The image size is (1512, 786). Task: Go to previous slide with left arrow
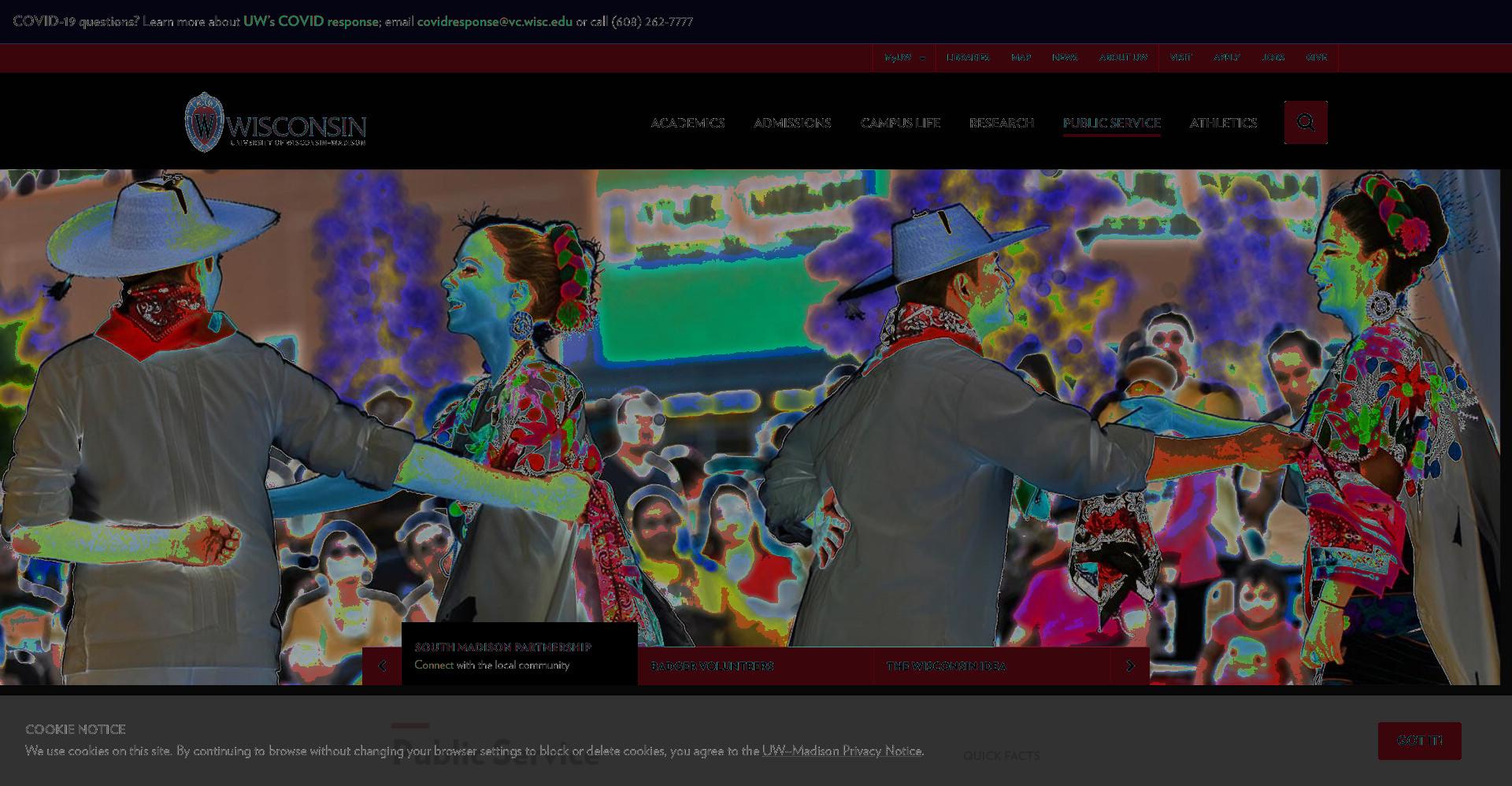click(x=382, y=666)
